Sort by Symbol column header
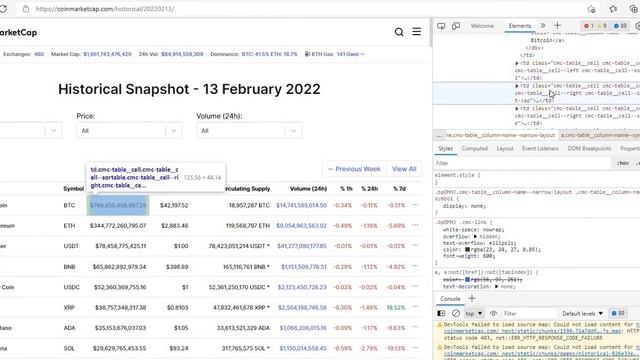640x360 pixels. coord(73,189)
